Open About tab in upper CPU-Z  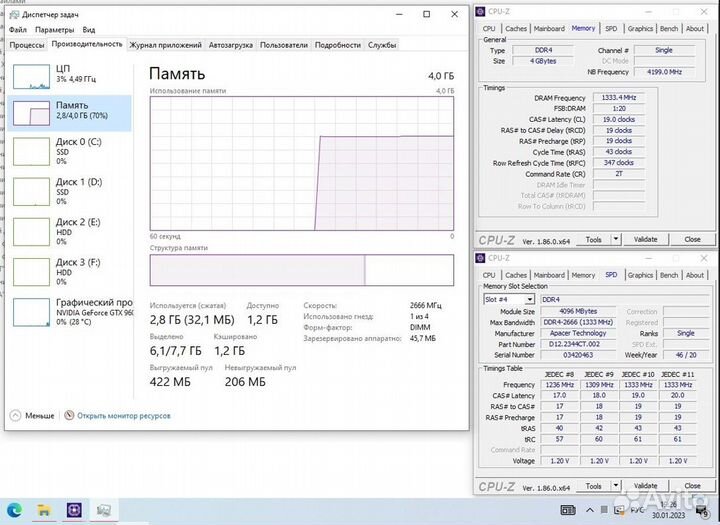tap(695, 28)
